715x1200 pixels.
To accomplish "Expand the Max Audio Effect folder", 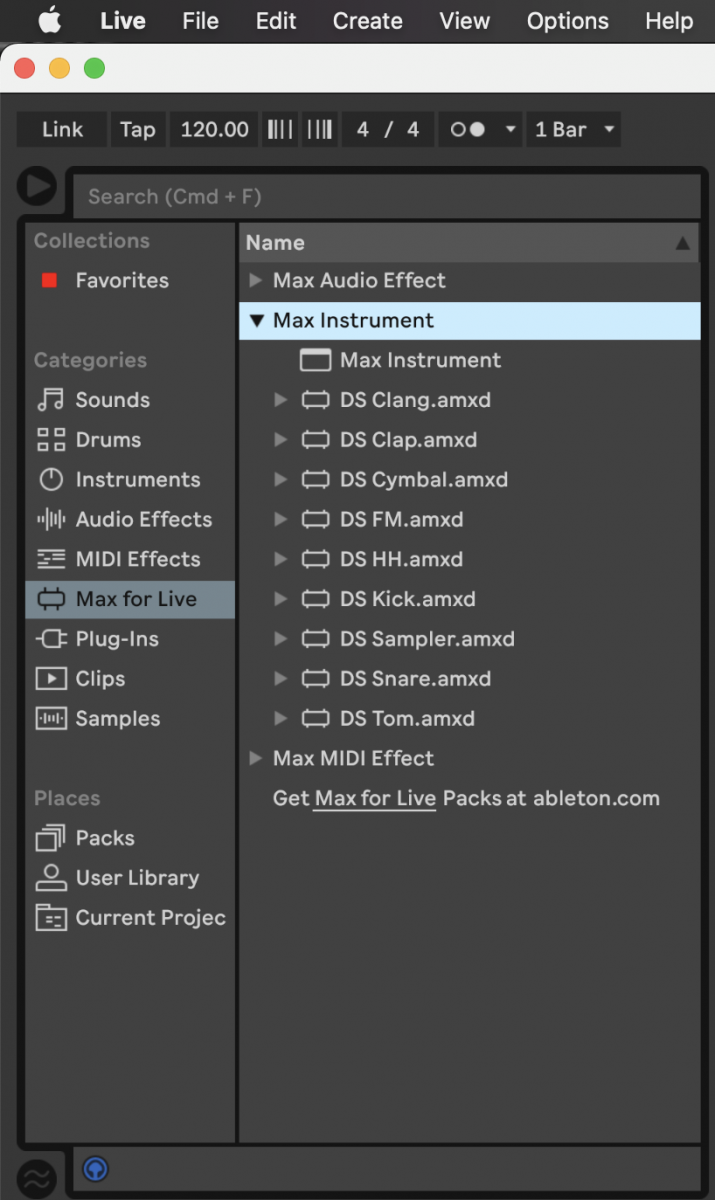I will tap(256, 281).
